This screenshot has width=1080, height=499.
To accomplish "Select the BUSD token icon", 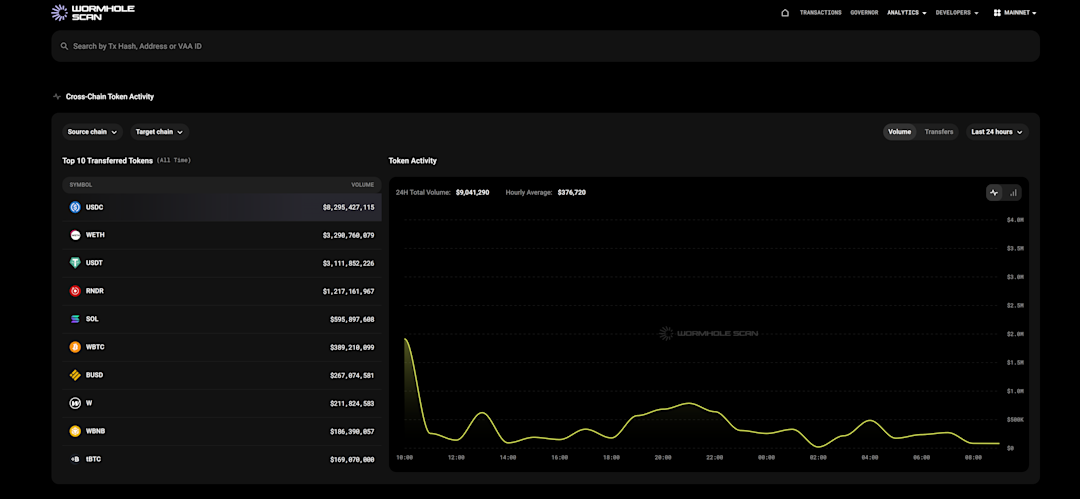I will click(x=75, y=375).
